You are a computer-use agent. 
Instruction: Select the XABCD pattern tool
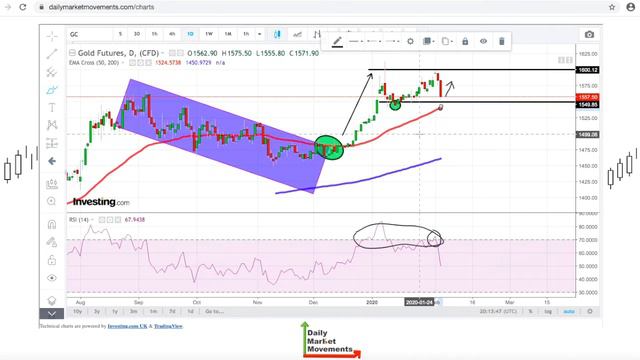[52, 125]
